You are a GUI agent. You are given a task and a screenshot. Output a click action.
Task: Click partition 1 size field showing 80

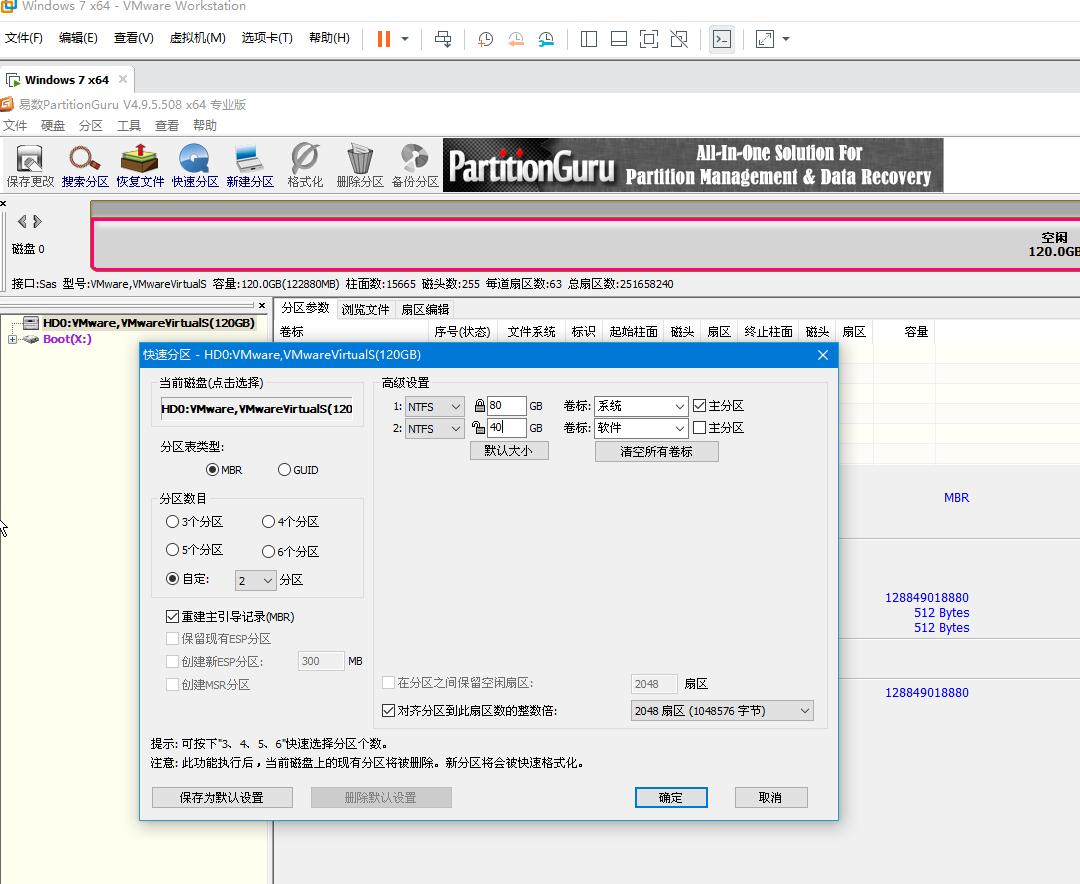(506, 406)
